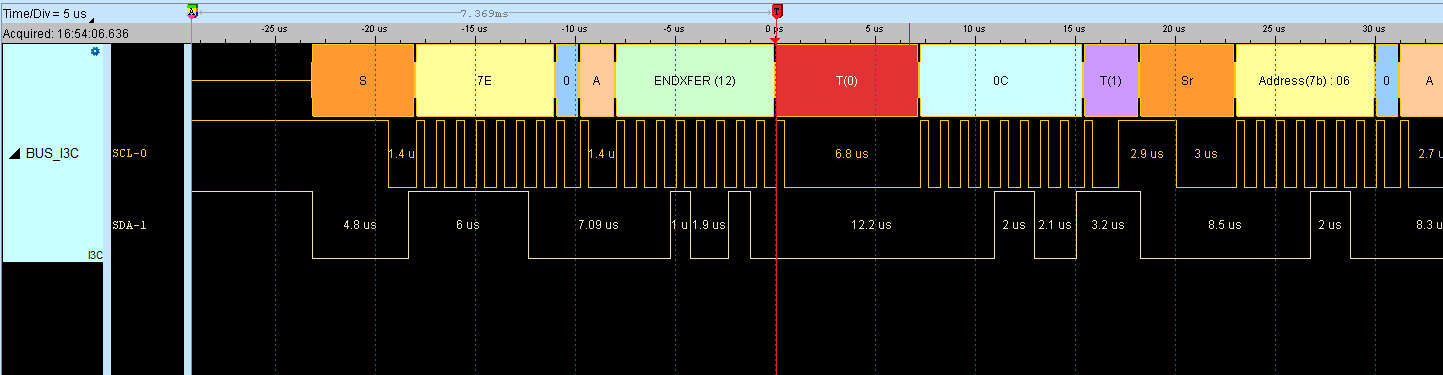Click the 7.369ms marker delta readout
The image size is (1443, 375).
point(484,14)
